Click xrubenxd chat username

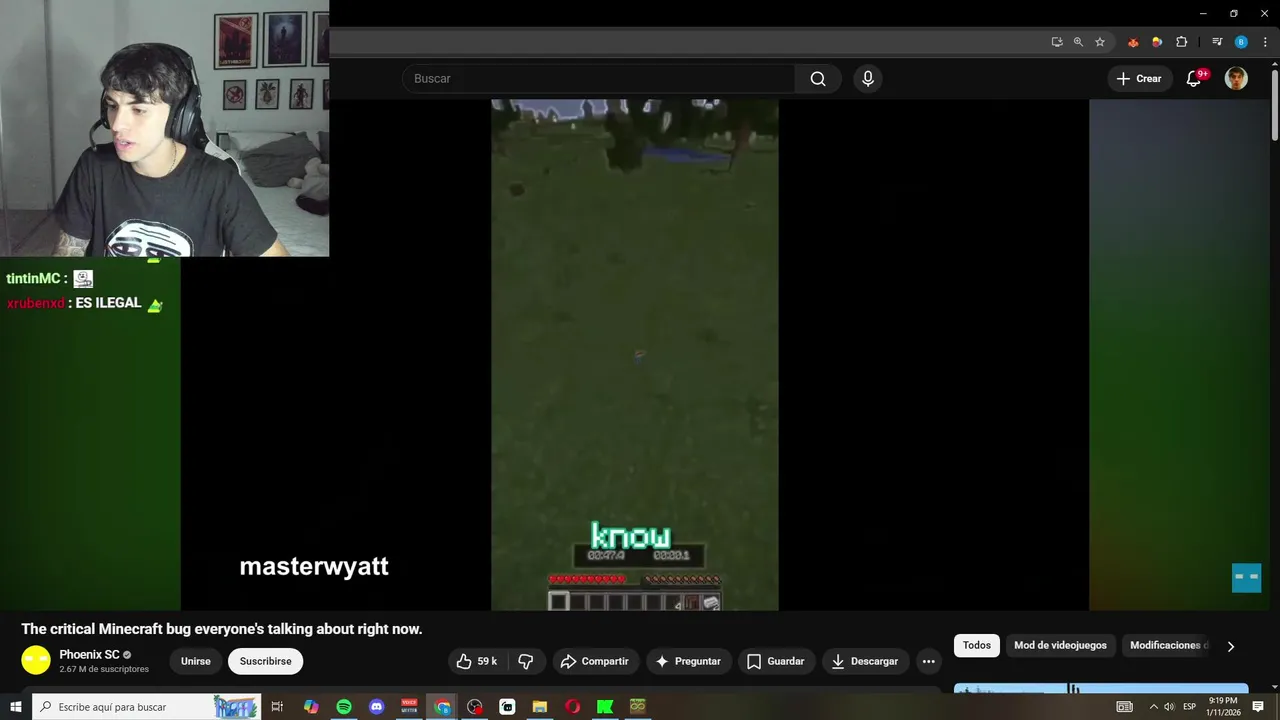click(x=36, y=303)
